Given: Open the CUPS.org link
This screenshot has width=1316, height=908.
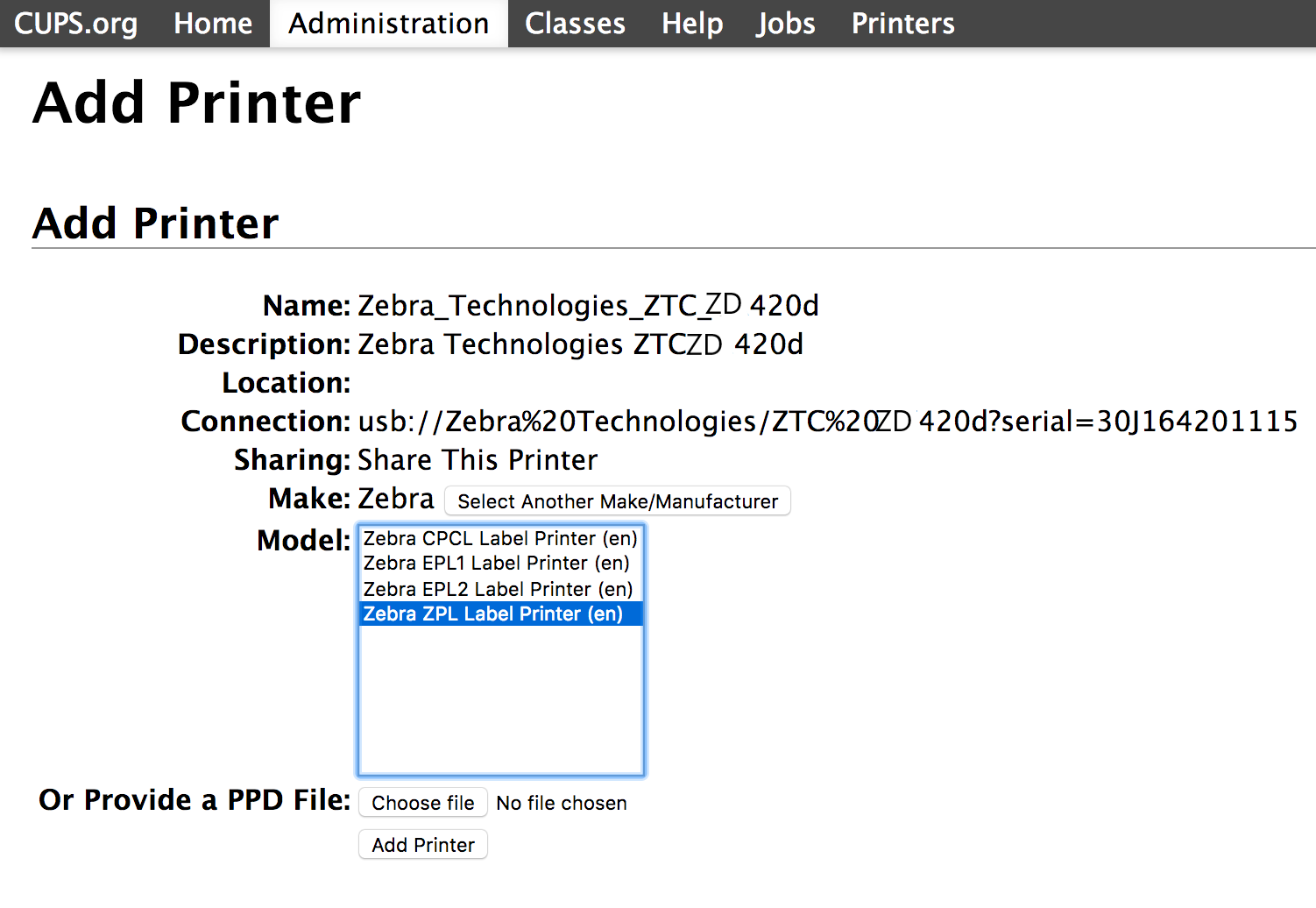Looking at the screenshot, I should coord(76,24).
